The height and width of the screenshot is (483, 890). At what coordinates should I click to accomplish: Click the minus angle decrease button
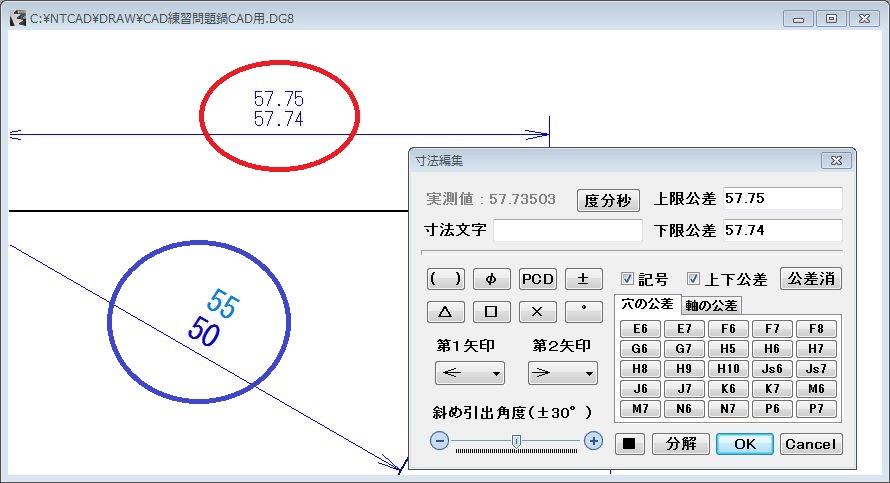click(x=439, y=441)
